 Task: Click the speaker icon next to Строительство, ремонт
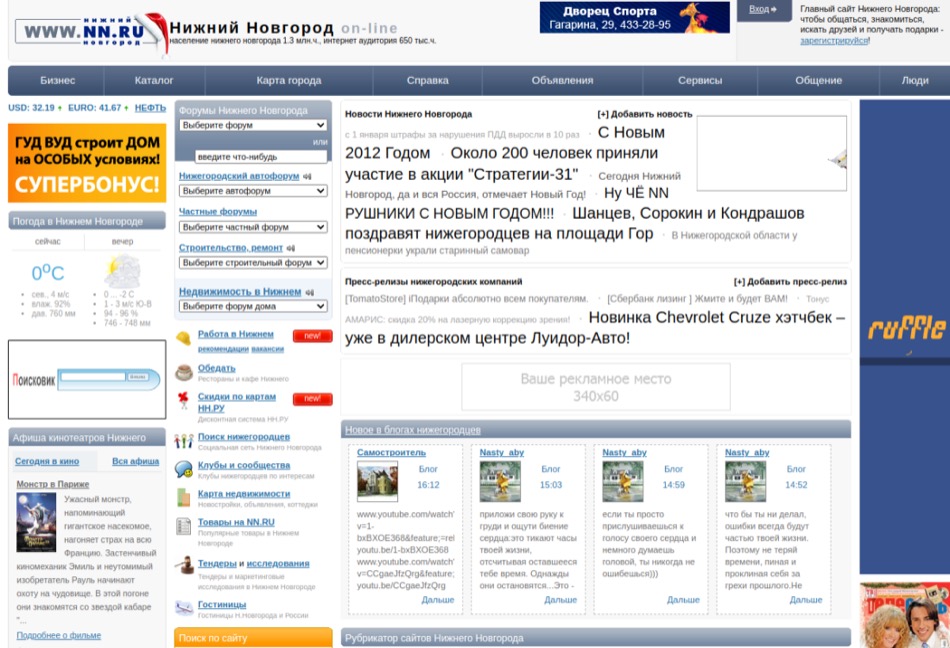(291, 248)
